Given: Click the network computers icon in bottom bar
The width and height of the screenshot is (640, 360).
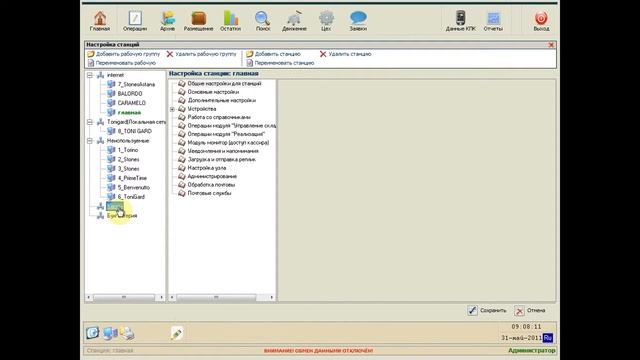Looking at the screenshot, I should coord(110,333).
